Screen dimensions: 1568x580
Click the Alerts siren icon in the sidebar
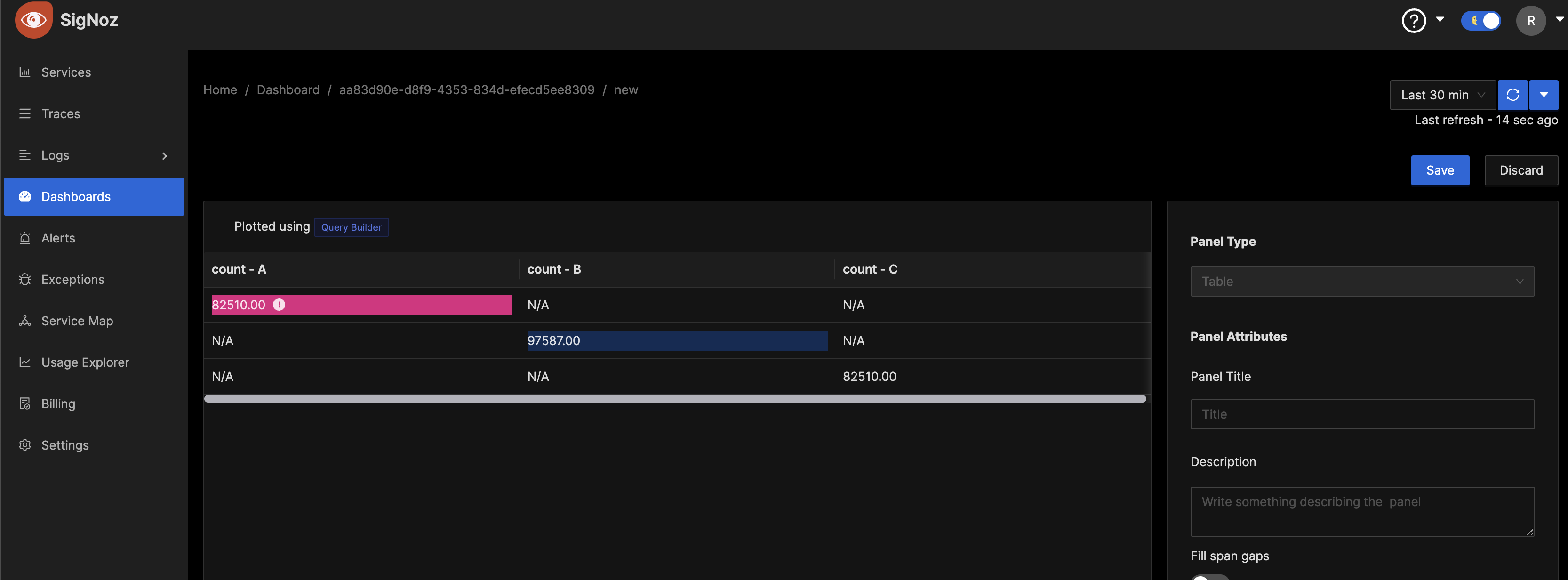click(x=25, y=238)
